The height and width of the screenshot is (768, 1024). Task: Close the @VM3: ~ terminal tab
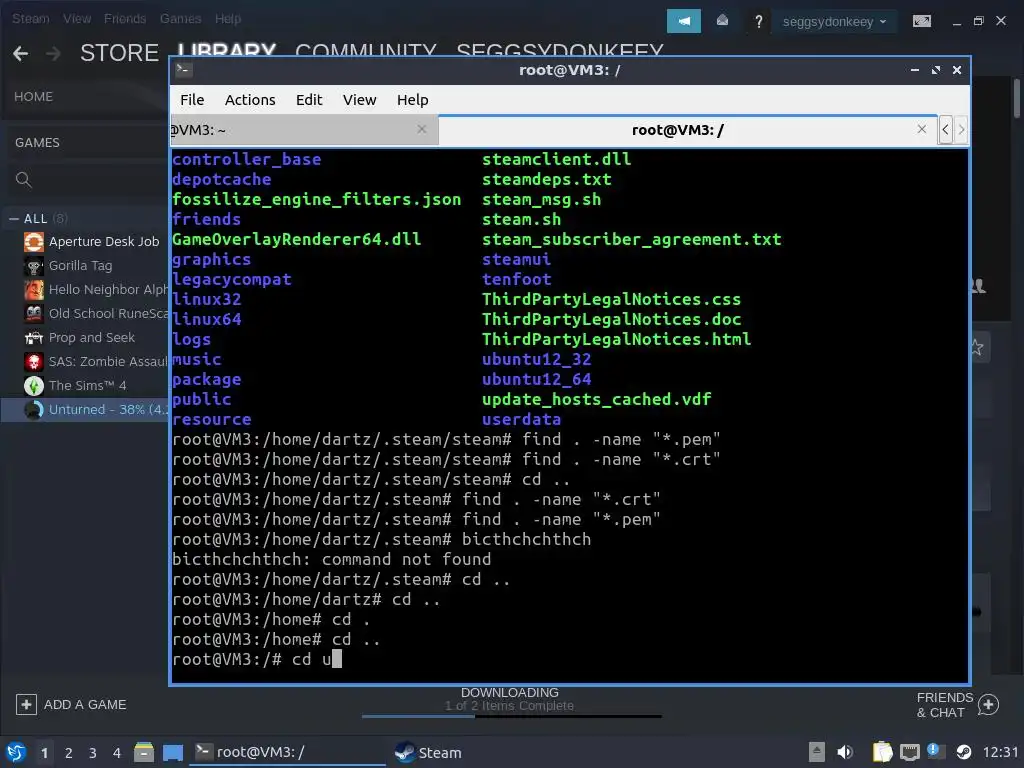point(422,129)
